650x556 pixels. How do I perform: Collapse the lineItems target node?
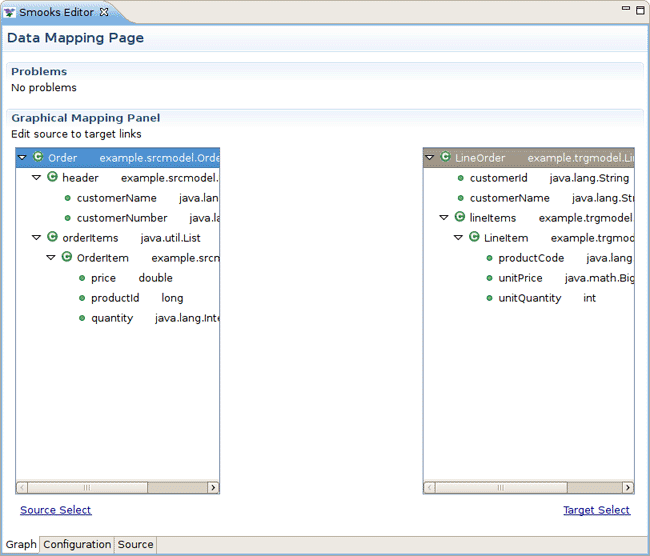(444, 218)
